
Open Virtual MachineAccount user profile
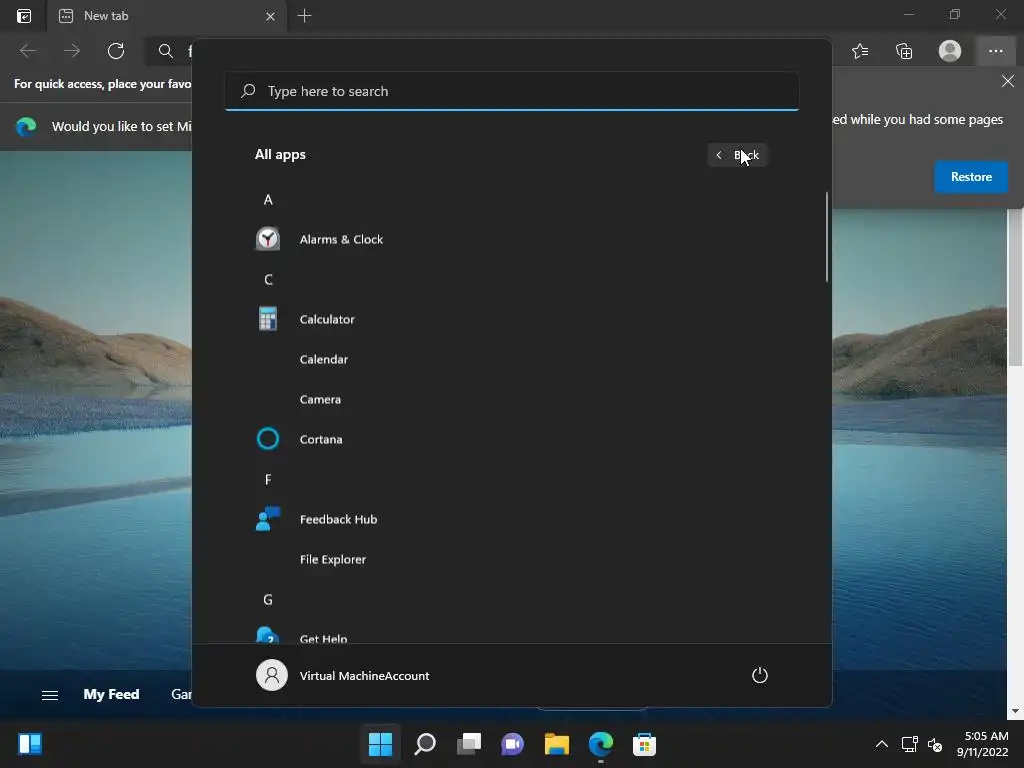tap(343, 675)
